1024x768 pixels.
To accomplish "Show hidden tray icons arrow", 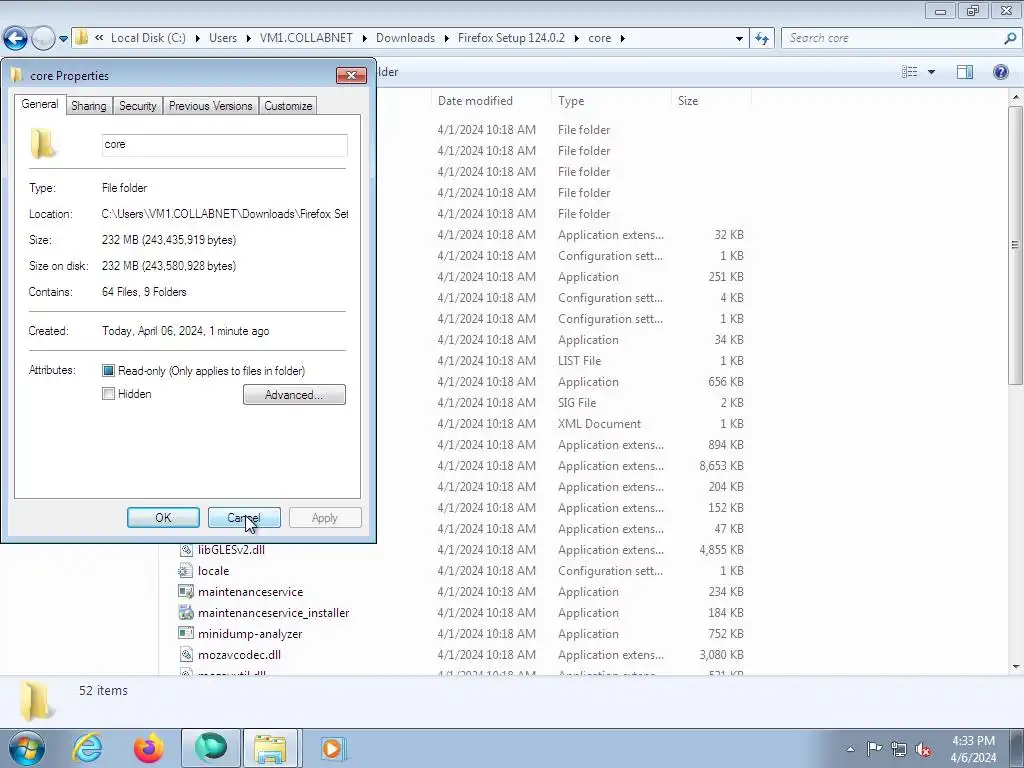I will [x=850, y=749].
